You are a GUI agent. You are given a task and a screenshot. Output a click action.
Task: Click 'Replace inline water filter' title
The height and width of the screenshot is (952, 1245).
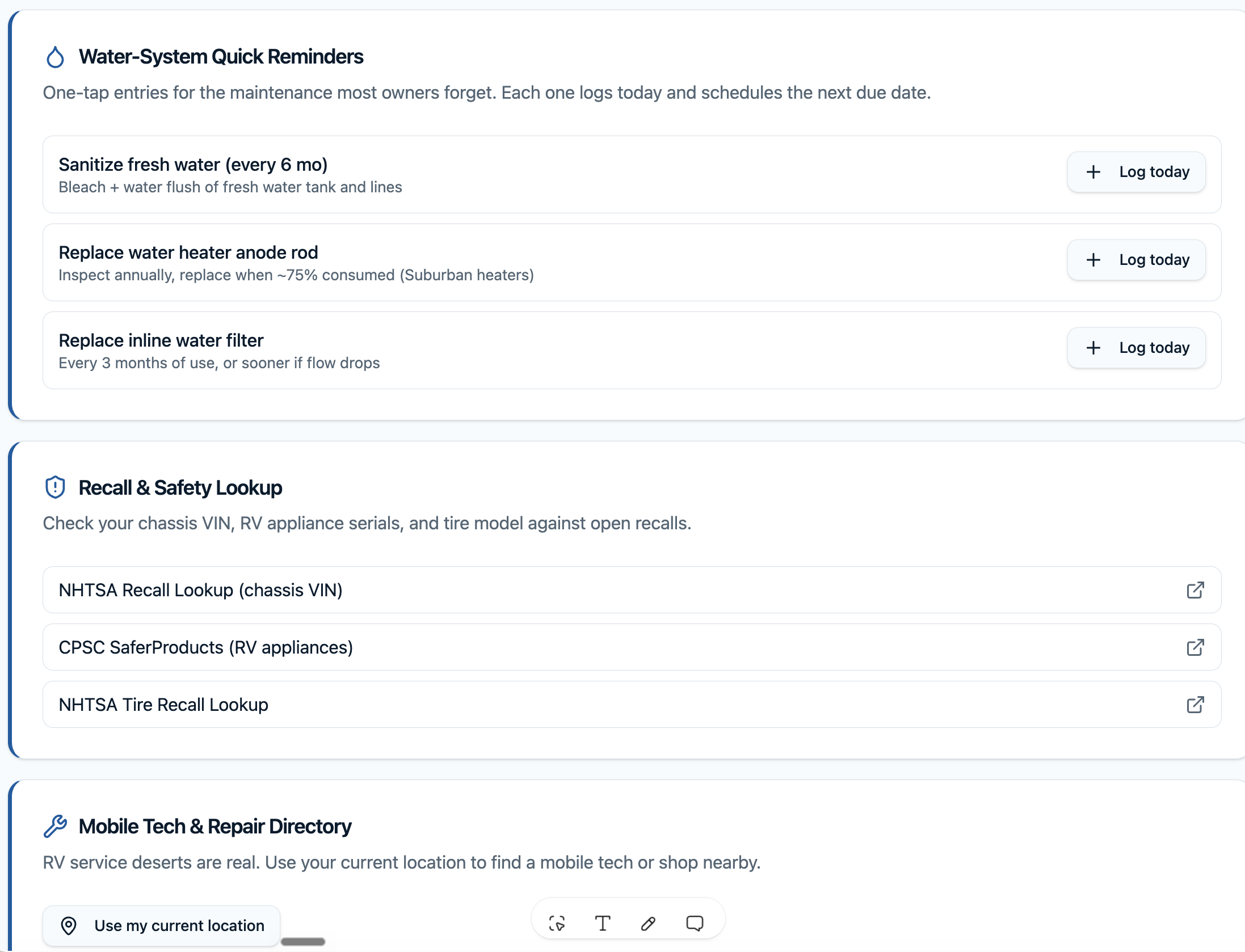click(x=161, y=340)
